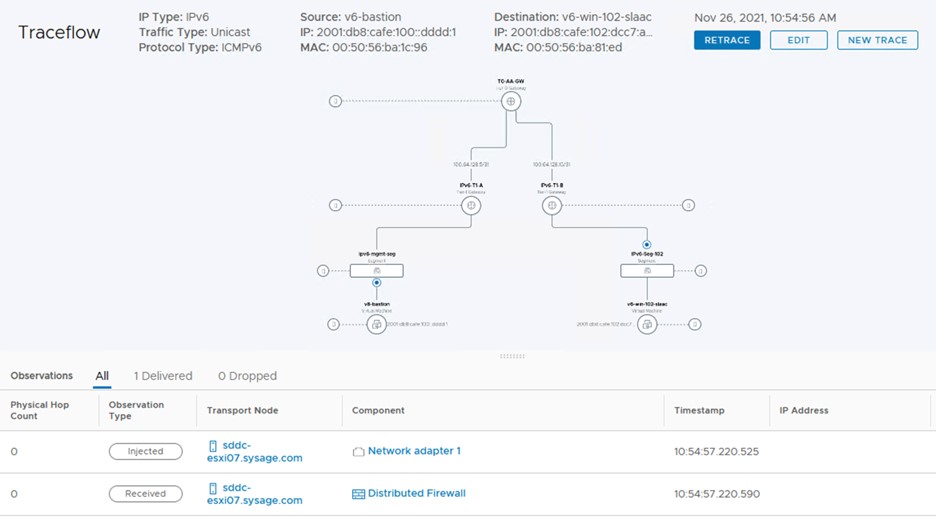Click the ipv6-mgmt-seg segment icon
The width and height of the screenshot is (936, 520).
pyautogui.click(x=377, y=271)
